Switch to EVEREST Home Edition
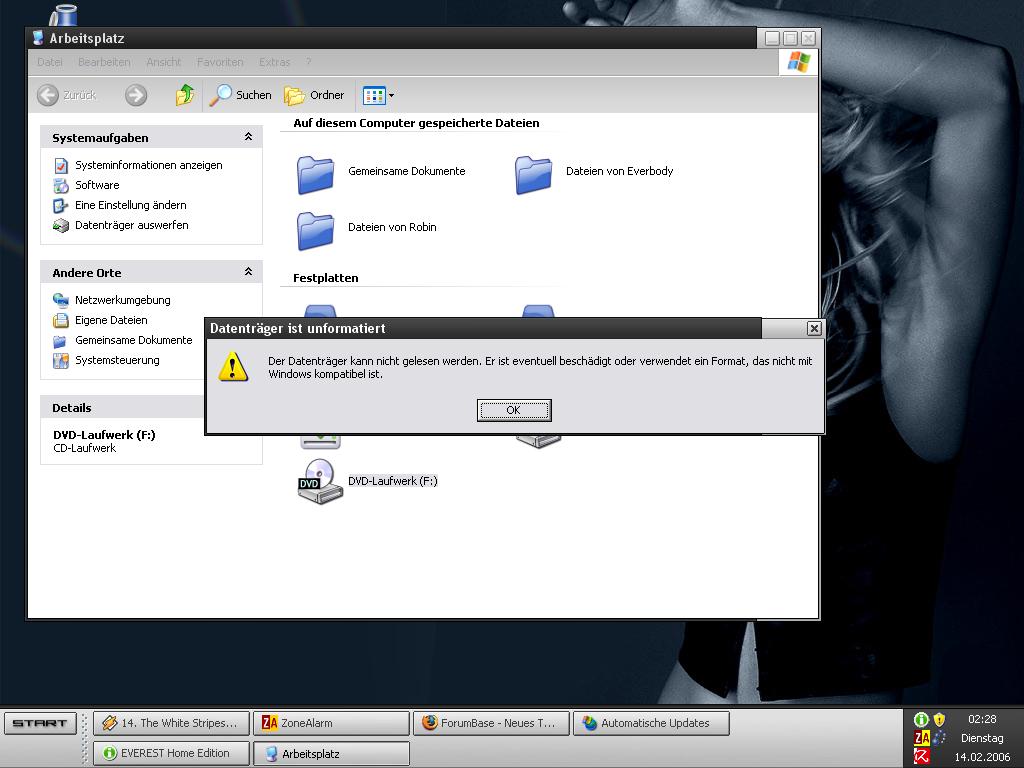Image resolution: width=1024 pixels, height=768 pixels. click(x=171, y=753)
